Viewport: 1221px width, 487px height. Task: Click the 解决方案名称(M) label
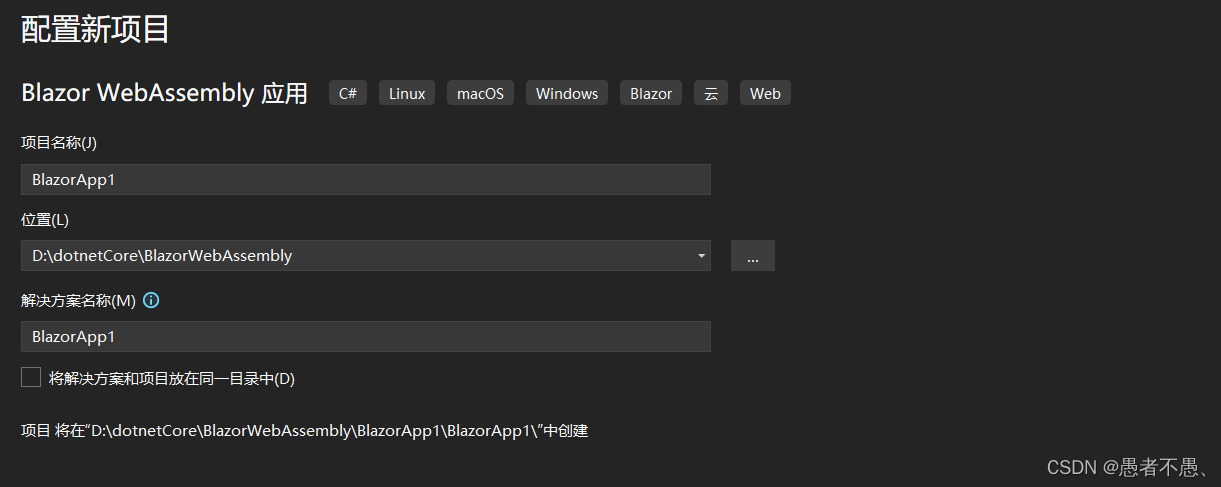coord(78,300)
